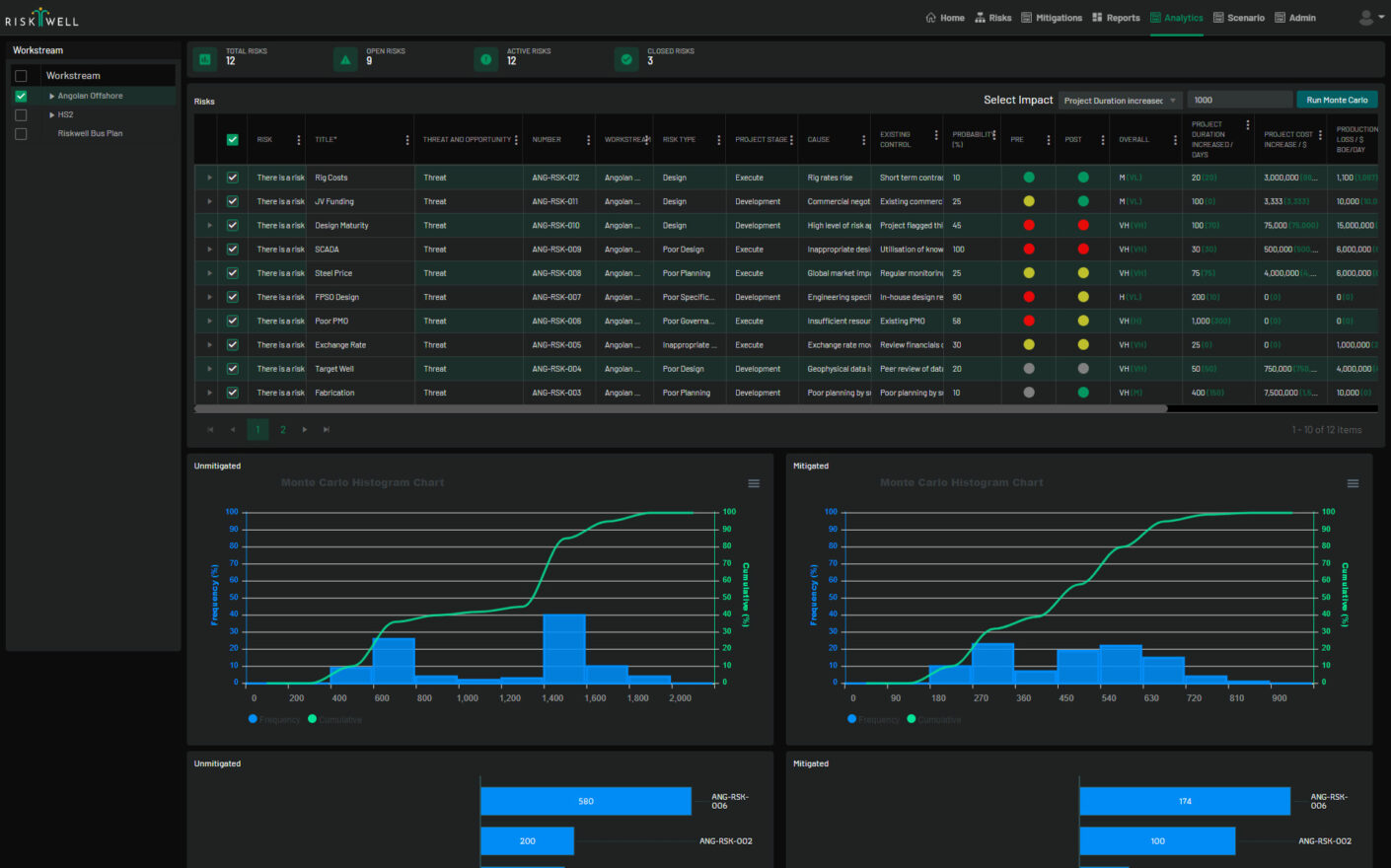Viewport: 1391px width, 868px height.
Task: Uncheck the JV Funding risk row checkbox
Action: point(233,201)
